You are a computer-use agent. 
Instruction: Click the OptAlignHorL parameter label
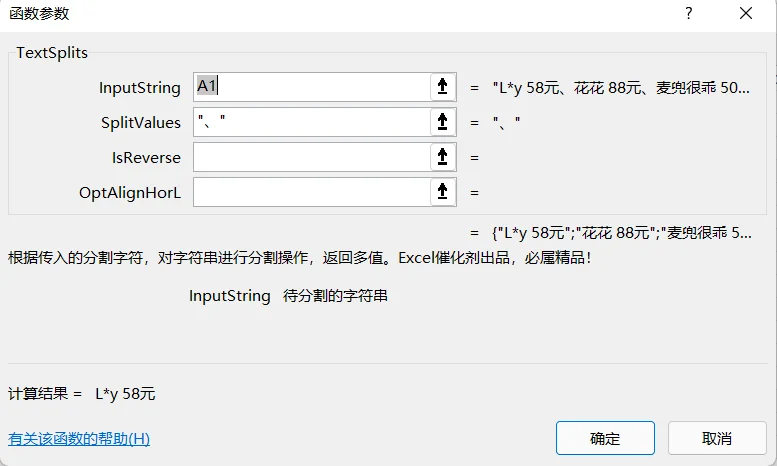130,192
